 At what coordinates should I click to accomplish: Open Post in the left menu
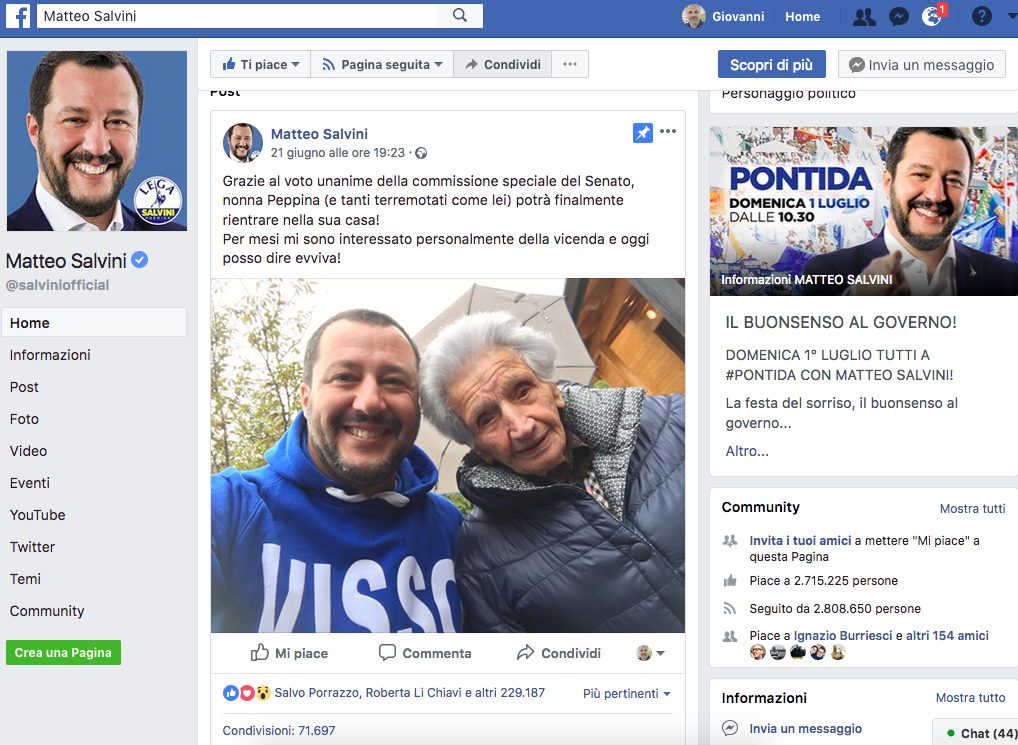click(24, 387)
